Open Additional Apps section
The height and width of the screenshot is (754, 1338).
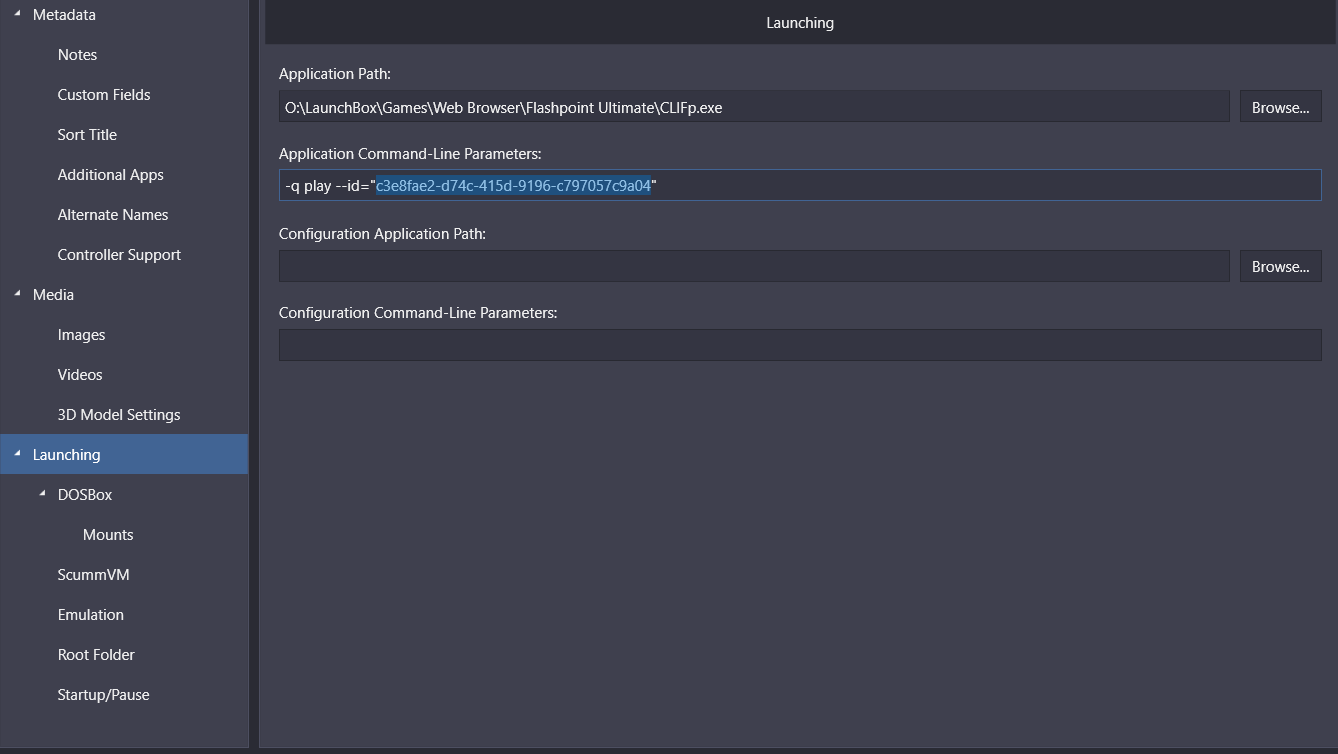(x=110, y=175)
